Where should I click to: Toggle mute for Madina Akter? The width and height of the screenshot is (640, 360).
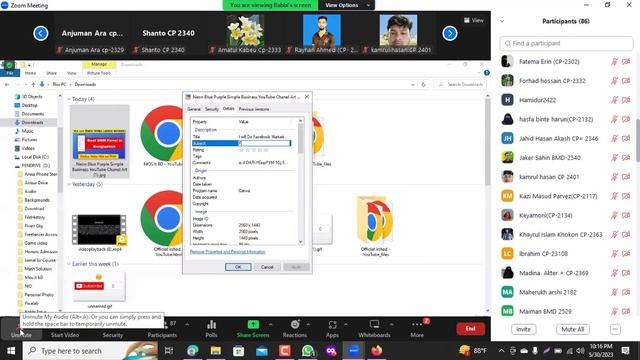(x=614, y=273)
